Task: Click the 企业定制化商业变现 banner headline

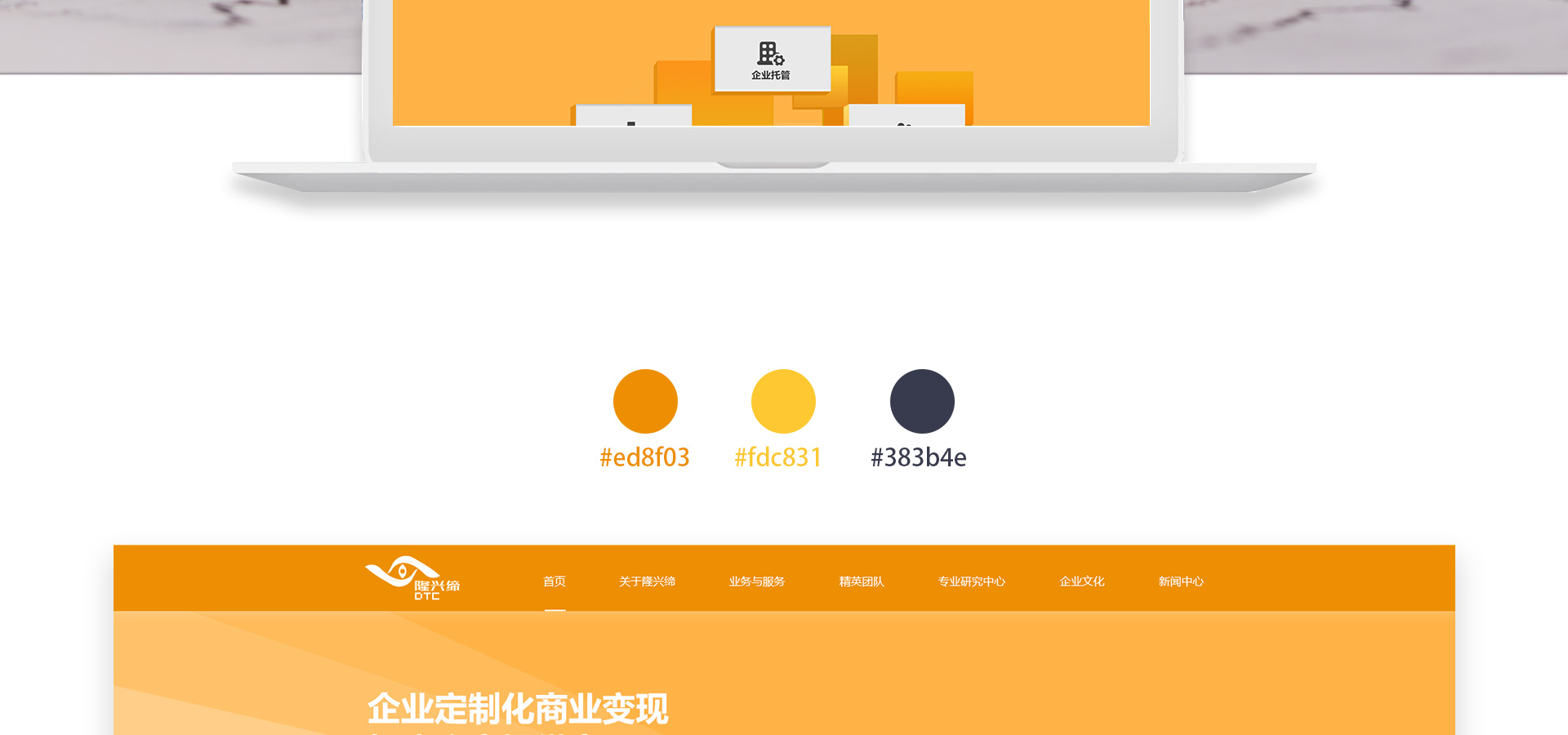Action: coord(518,708)
